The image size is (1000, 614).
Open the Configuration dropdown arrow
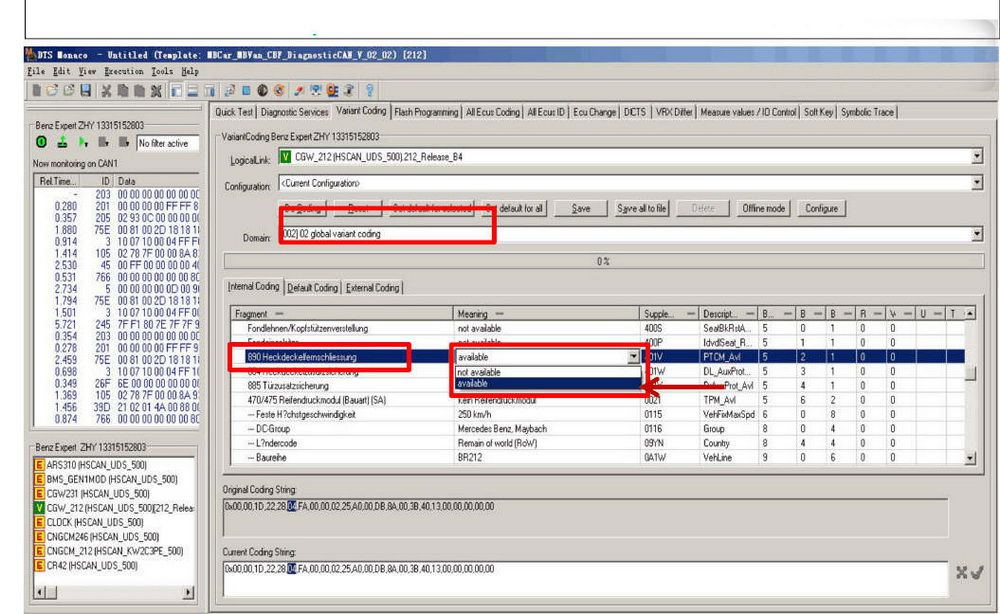tap(976, 183)
